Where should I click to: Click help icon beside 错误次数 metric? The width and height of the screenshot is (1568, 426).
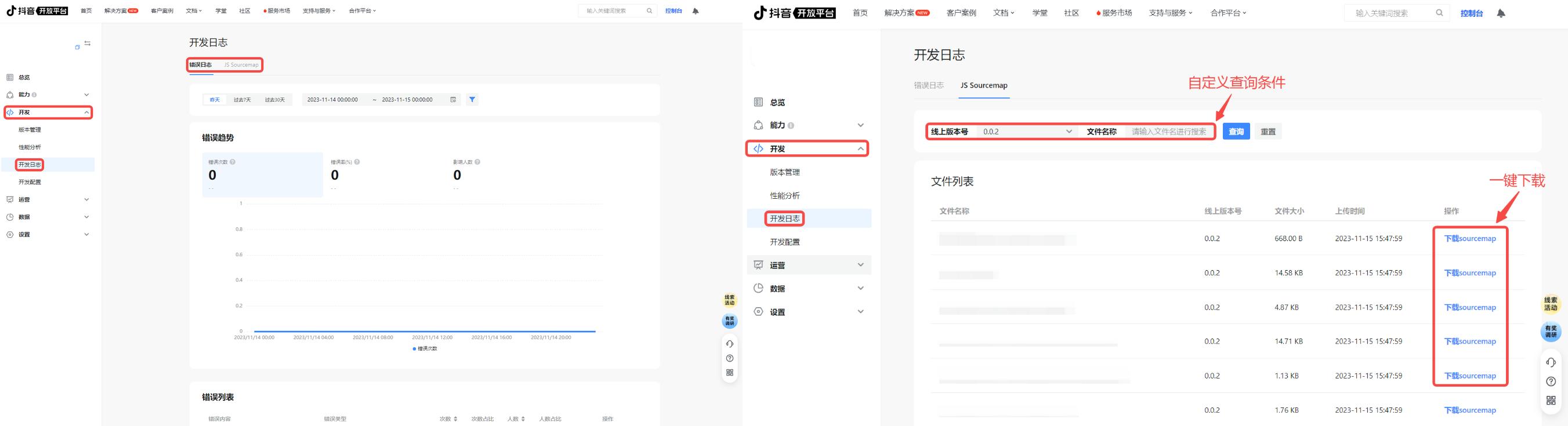[233, 162]
